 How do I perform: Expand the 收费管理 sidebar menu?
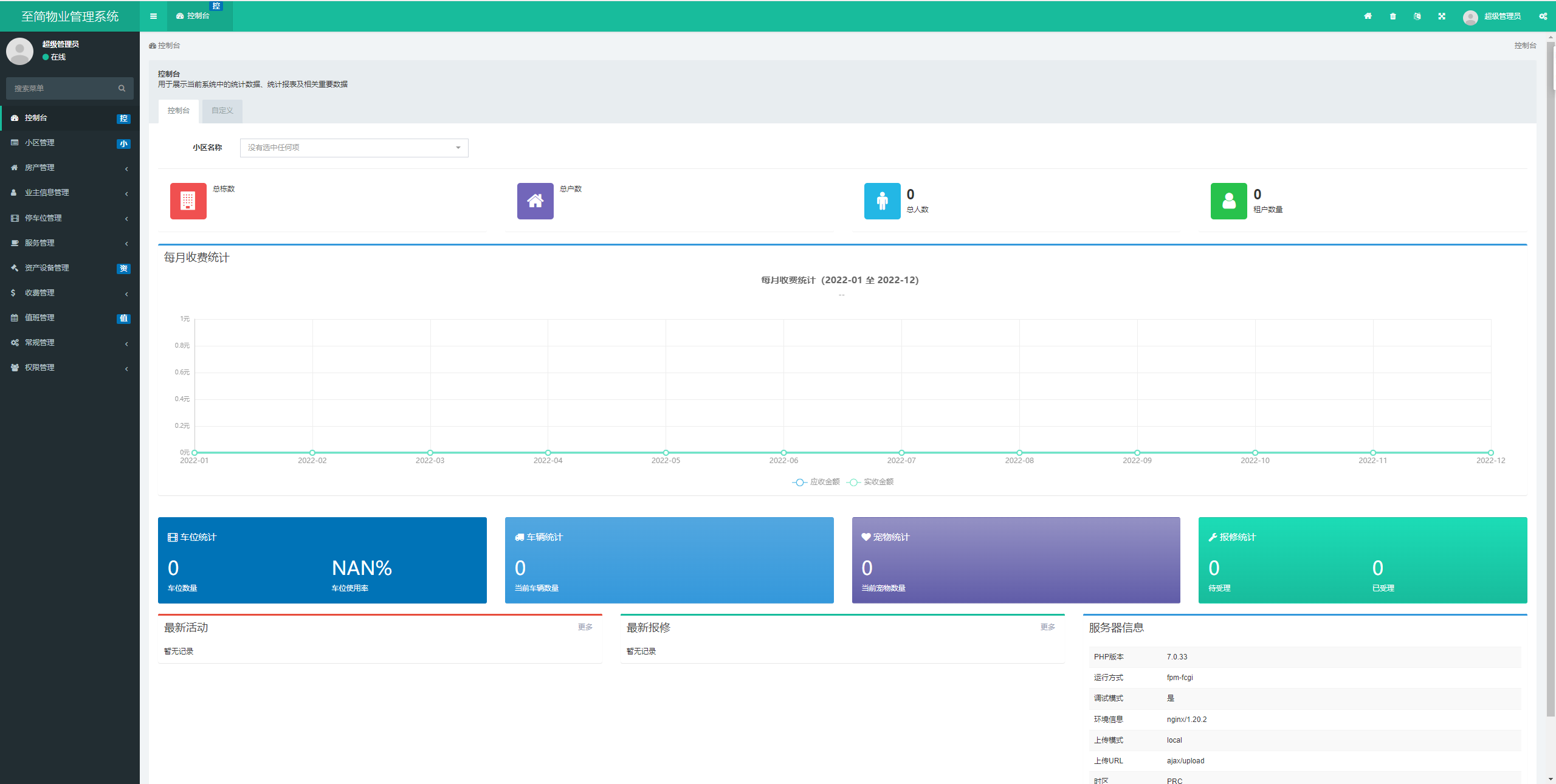70,293
